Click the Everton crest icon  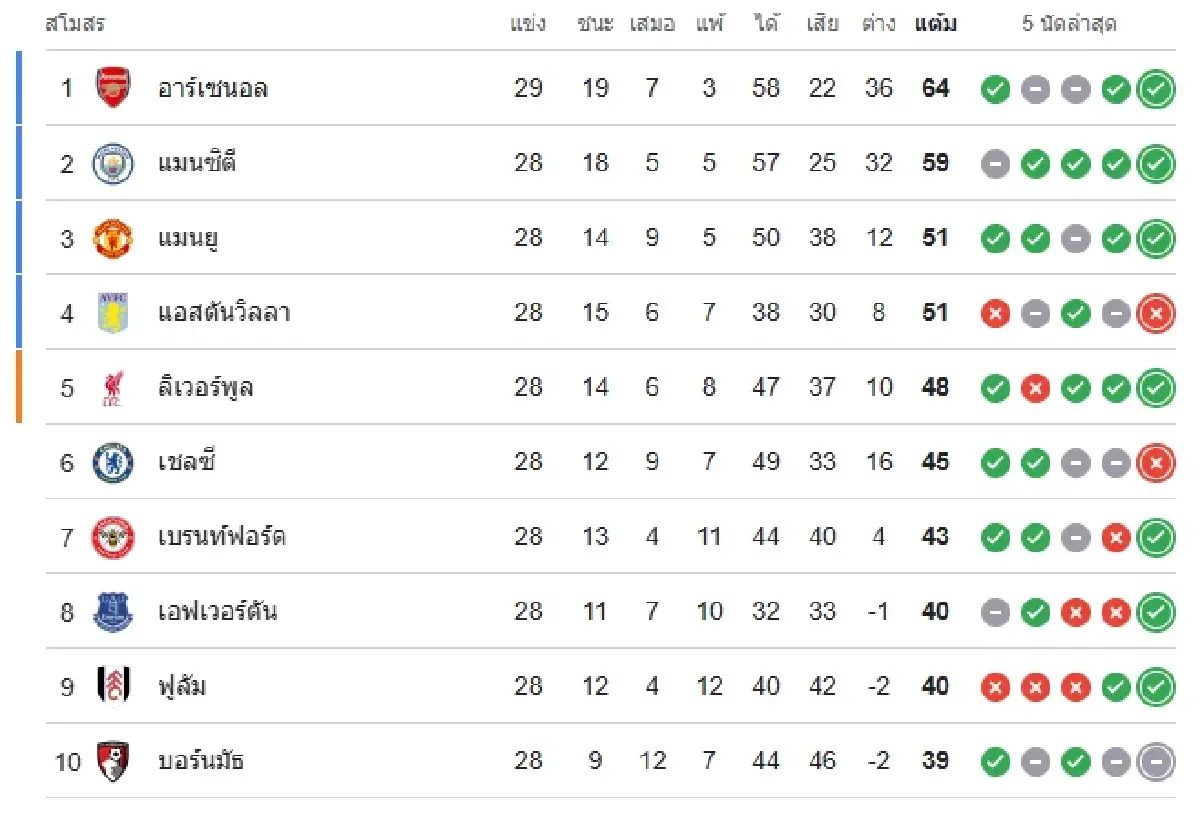(x=113, y=612)
